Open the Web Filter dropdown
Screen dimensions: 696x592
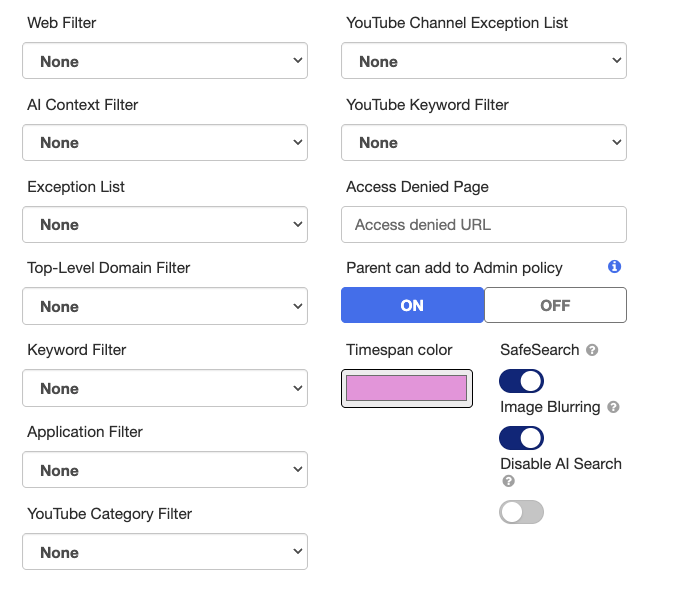(165, 61)
